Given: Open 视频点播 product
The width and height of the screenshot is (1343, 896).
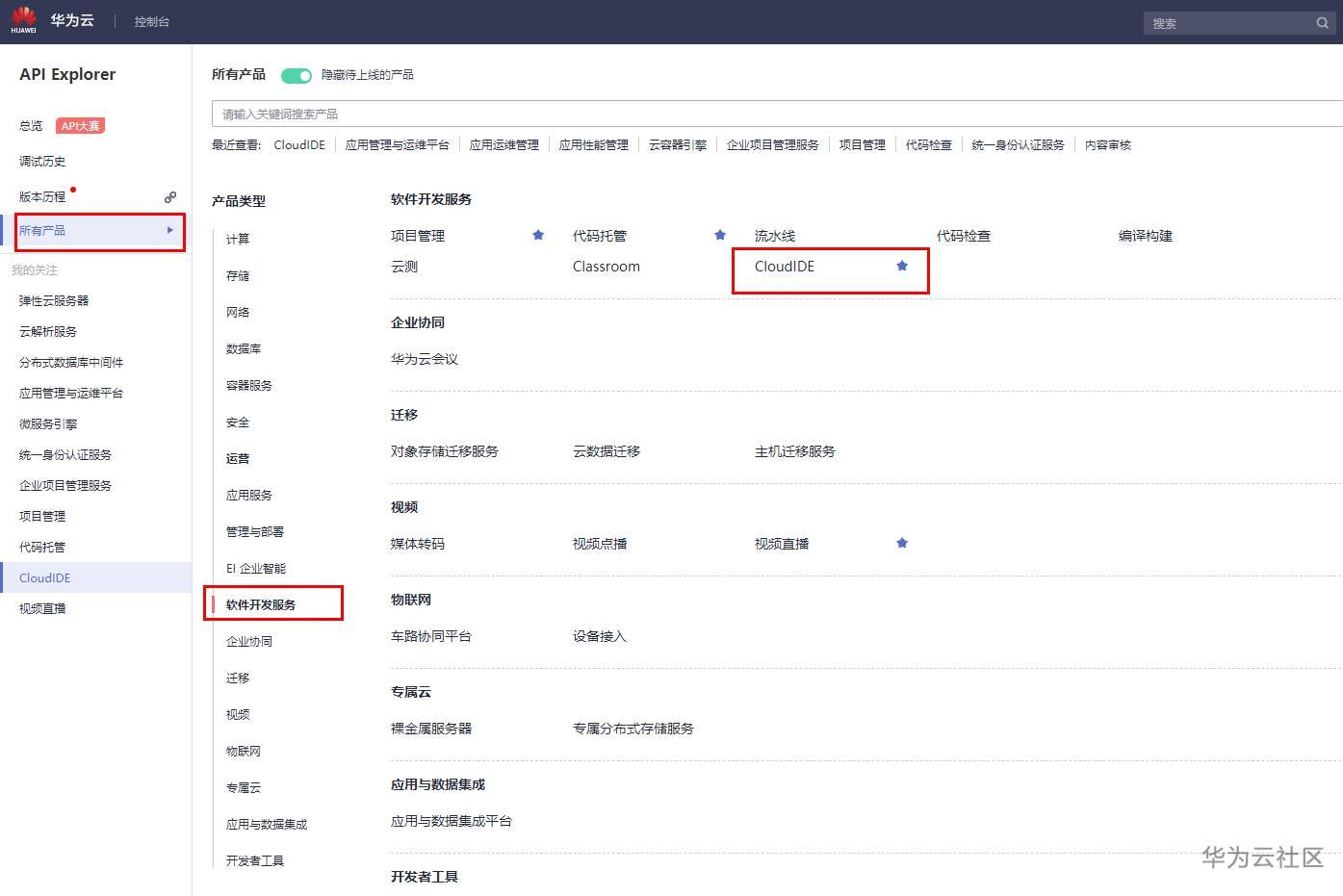Looking at the screenshot, I should (x=600, y=544).
